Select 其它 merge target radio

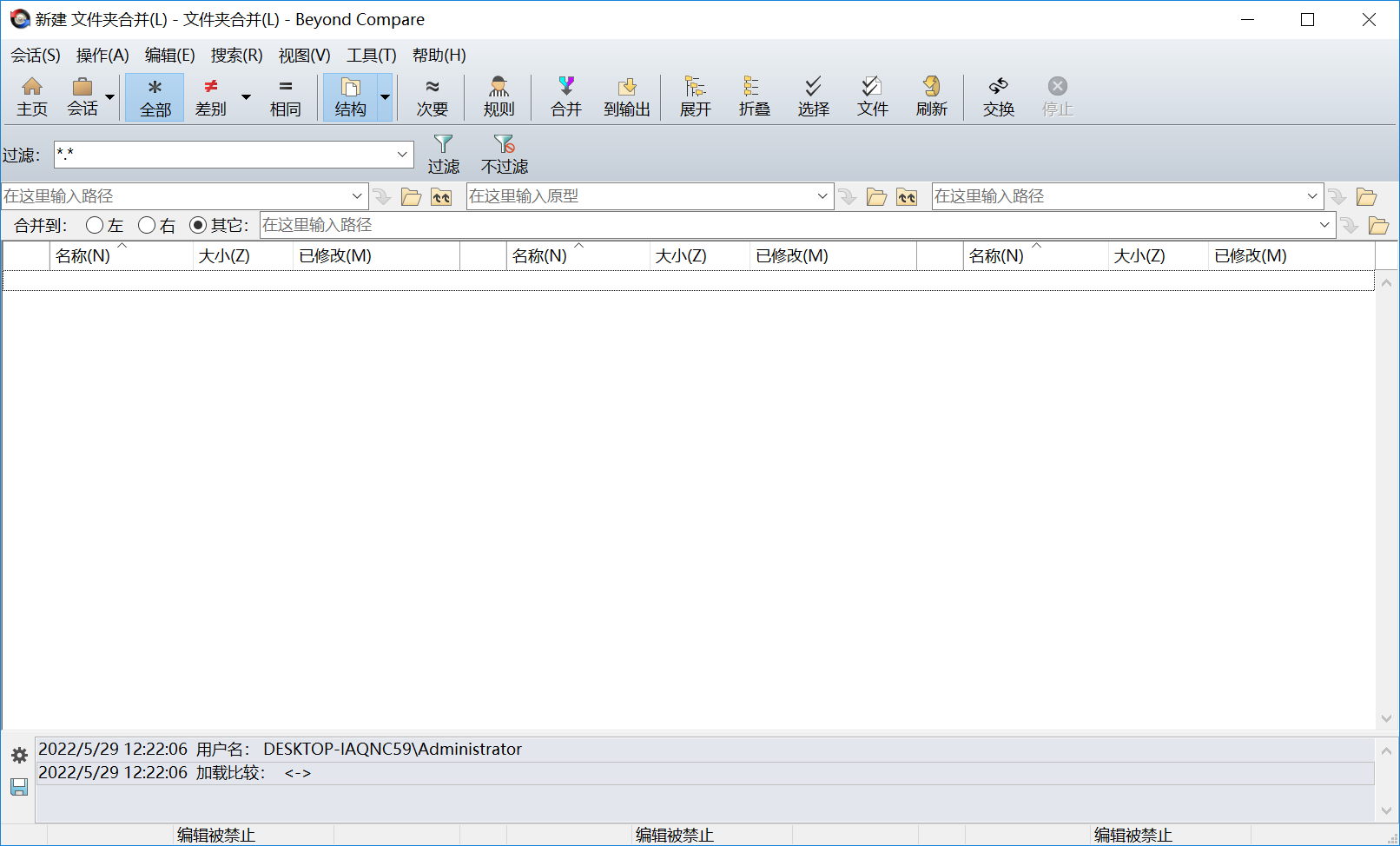[219, 226]
